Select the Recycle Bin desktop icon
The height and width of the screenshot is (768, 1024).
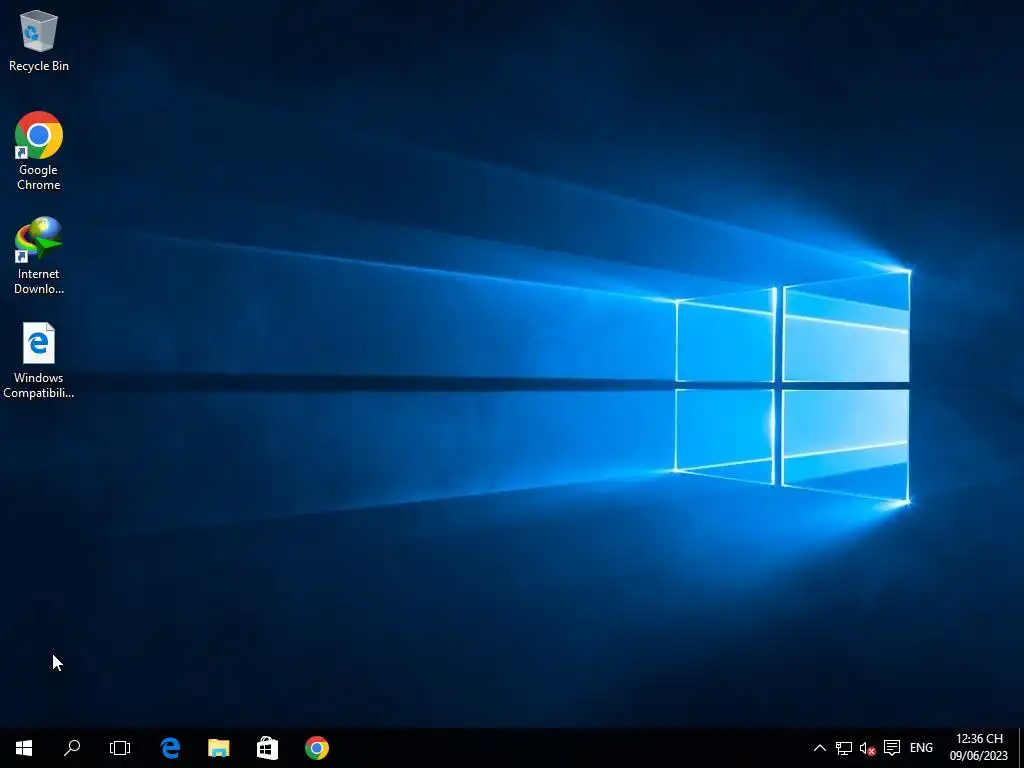click(x=39, y=40)
